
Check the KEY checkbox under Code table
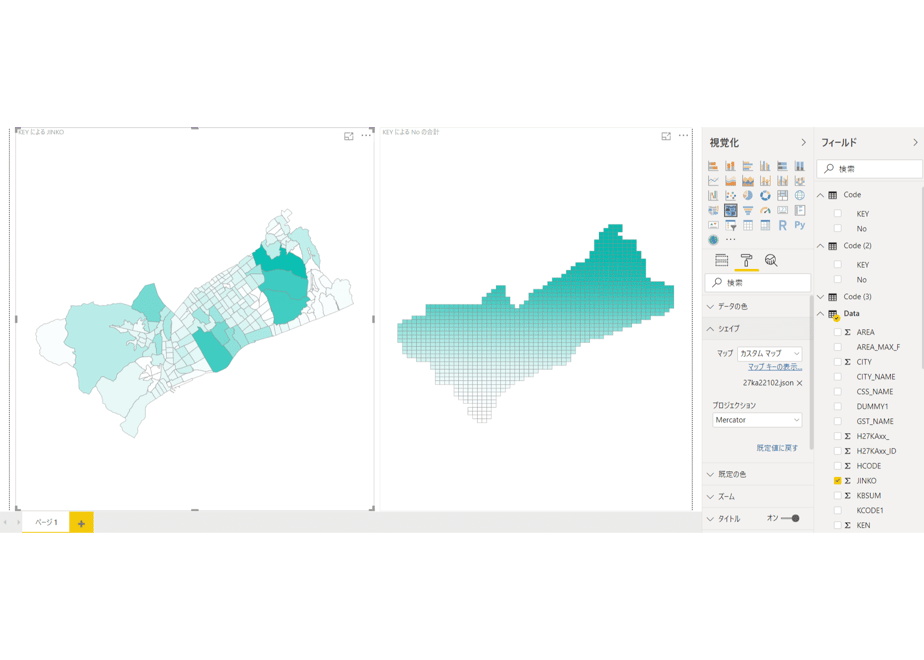click(x=837, y=214)
